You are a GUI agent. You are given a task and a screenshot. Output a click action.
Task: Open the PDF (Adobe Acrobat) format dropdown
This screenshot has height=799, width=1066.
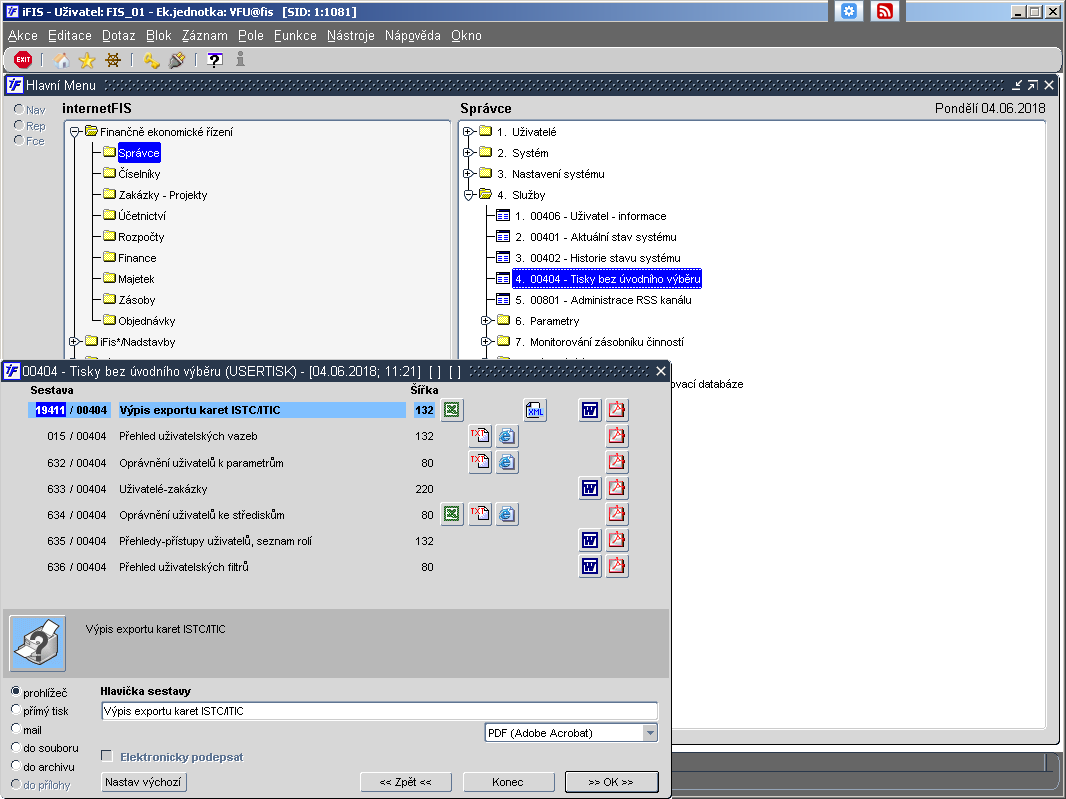650,733
